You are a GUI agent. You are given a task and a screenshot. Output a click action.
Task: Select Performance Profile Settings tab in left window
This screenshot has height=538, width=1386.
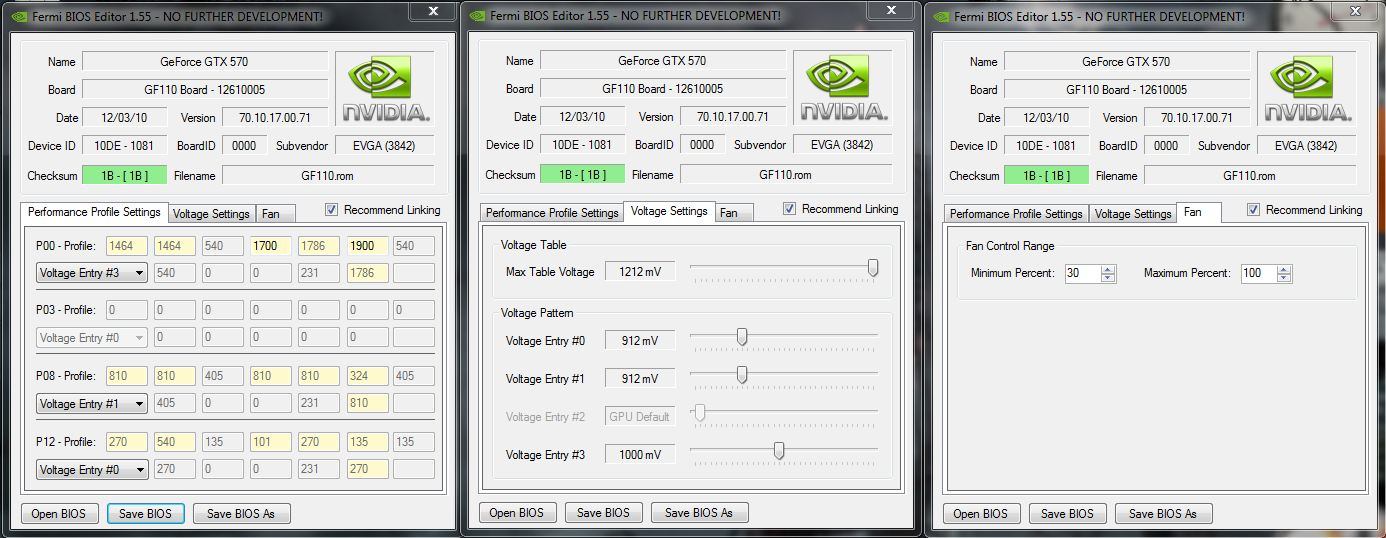click(x=94, y=212)
